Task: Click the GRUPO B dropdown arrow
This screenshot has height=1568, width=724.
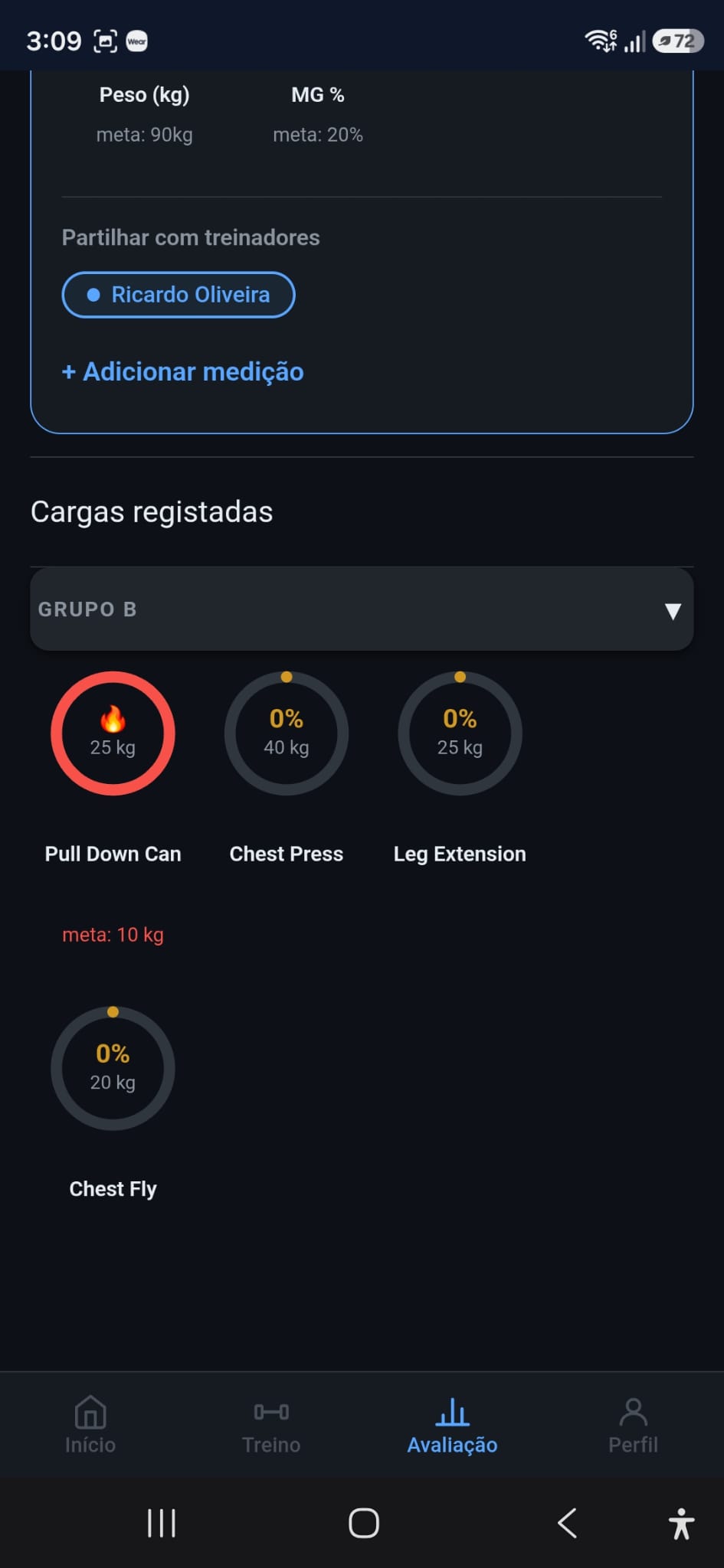Action: (x=673, y=611)
